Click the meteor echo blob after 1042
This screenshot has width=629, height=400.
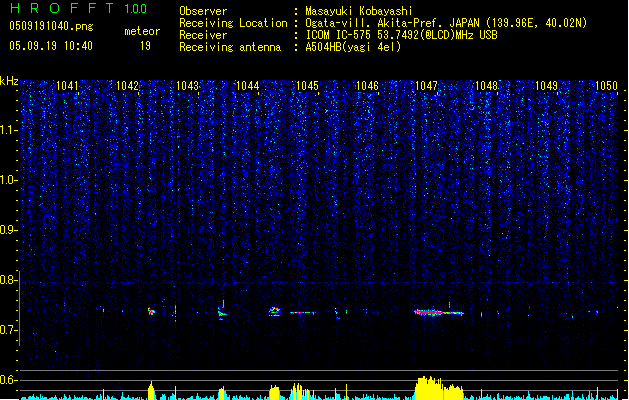point(151,311)
